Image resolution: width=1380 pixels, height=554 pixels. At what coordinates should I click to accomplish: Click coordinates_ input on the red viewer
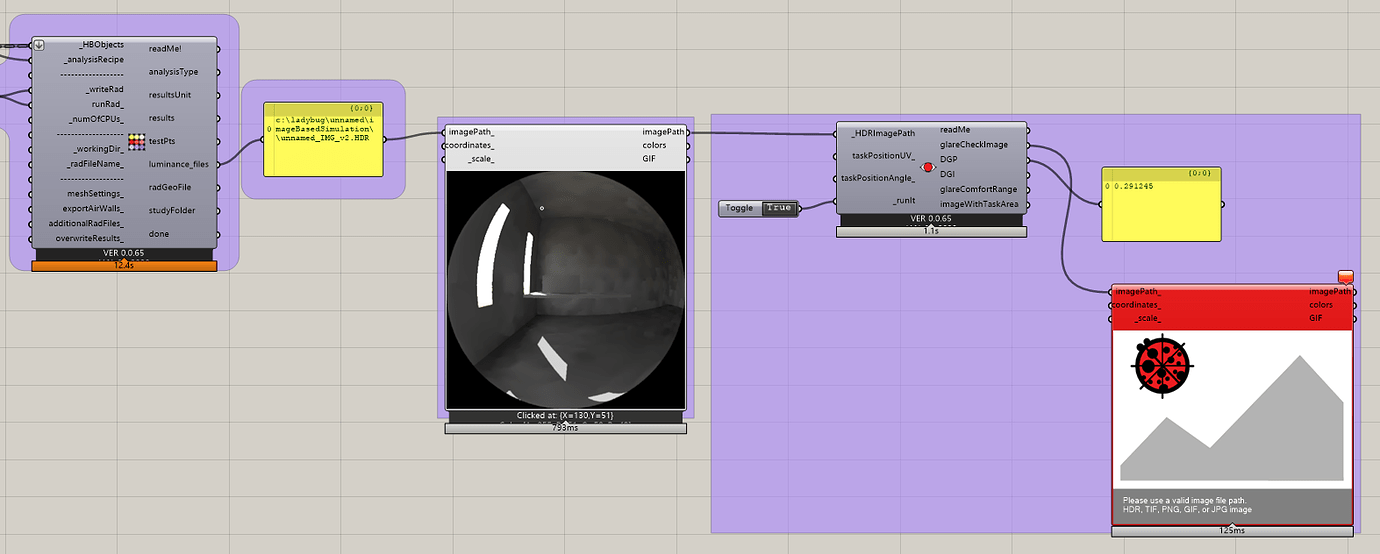click(x=1136, y=304)
